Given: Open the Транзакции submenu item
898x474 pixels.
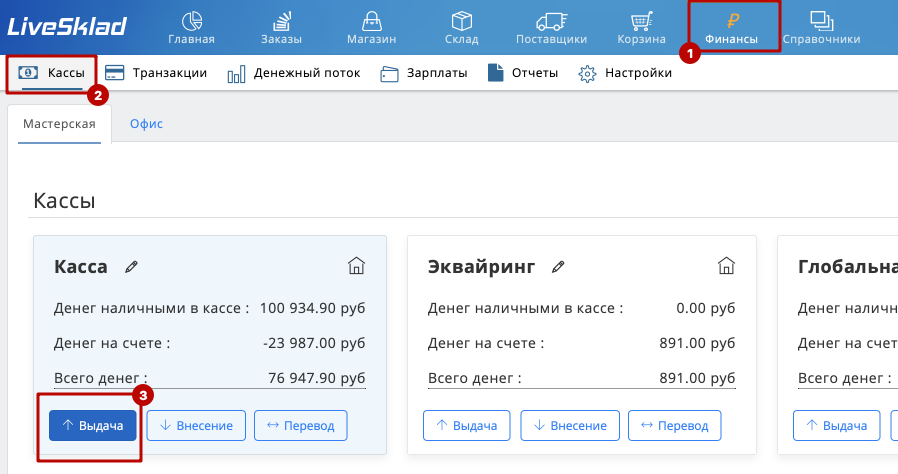Looking at the screenshot, I should [x=156, y=73].
